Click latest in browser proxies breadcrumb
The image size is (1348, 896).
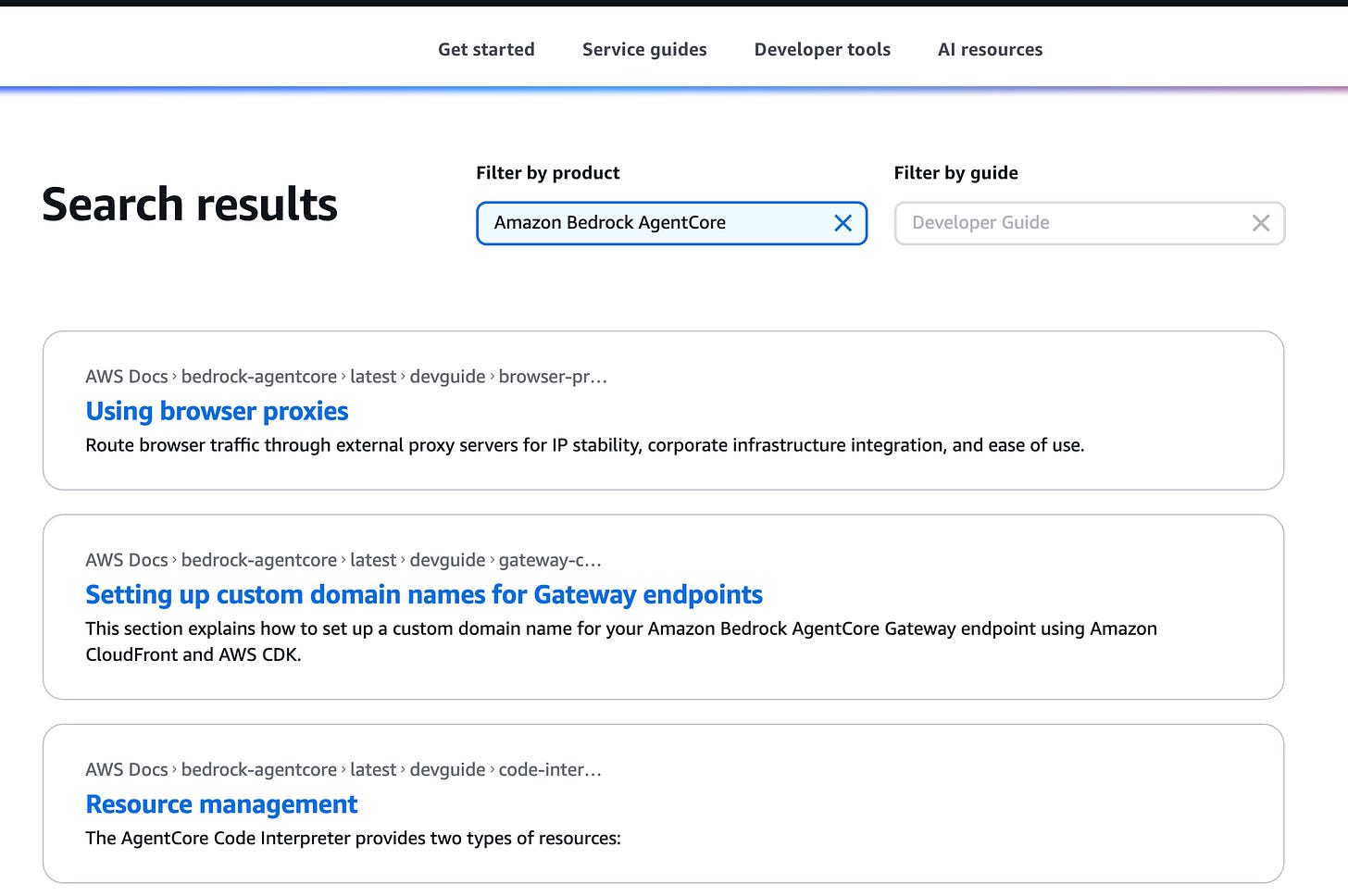point(373,377)
